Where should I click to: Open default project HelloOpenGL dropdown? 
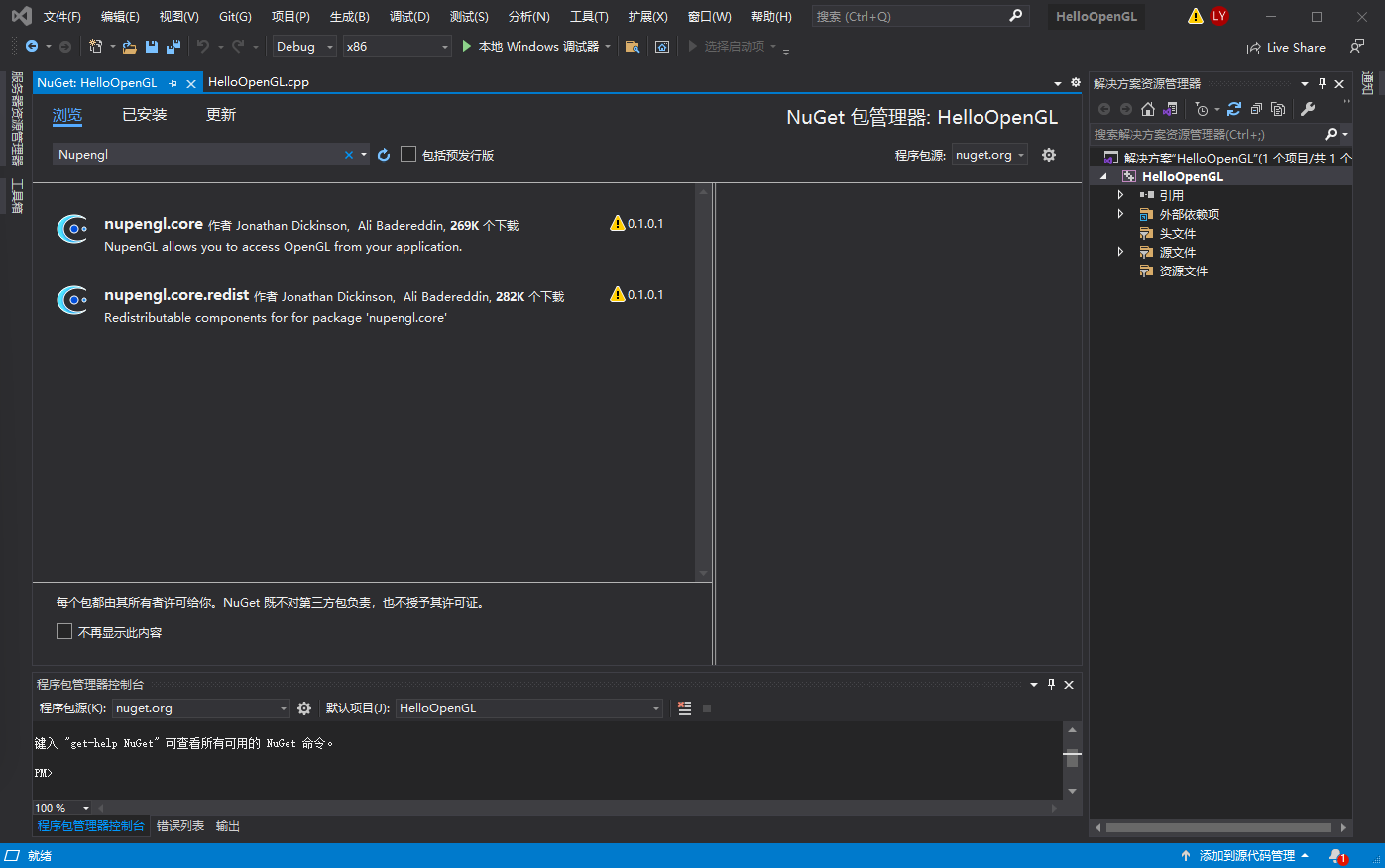point(529,708)
